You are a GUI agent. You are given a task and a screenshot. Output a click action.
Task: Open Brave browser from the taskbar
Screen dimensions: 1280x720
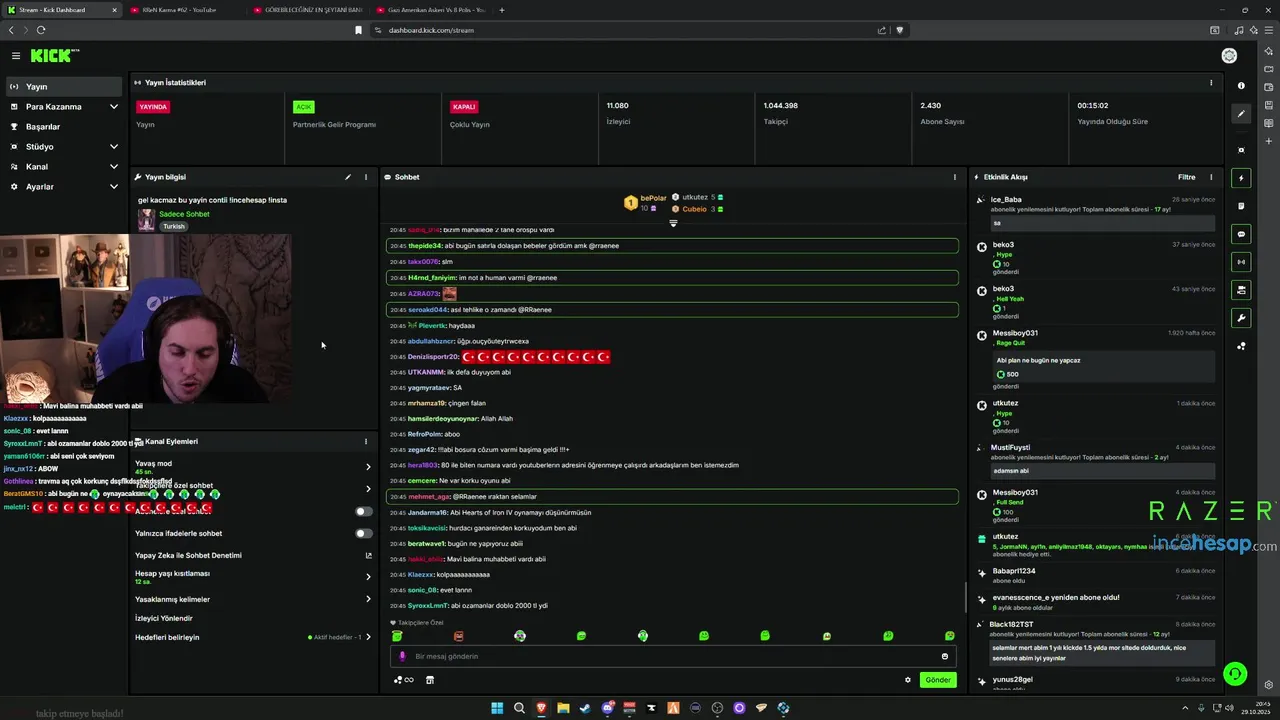pos(541,708)
